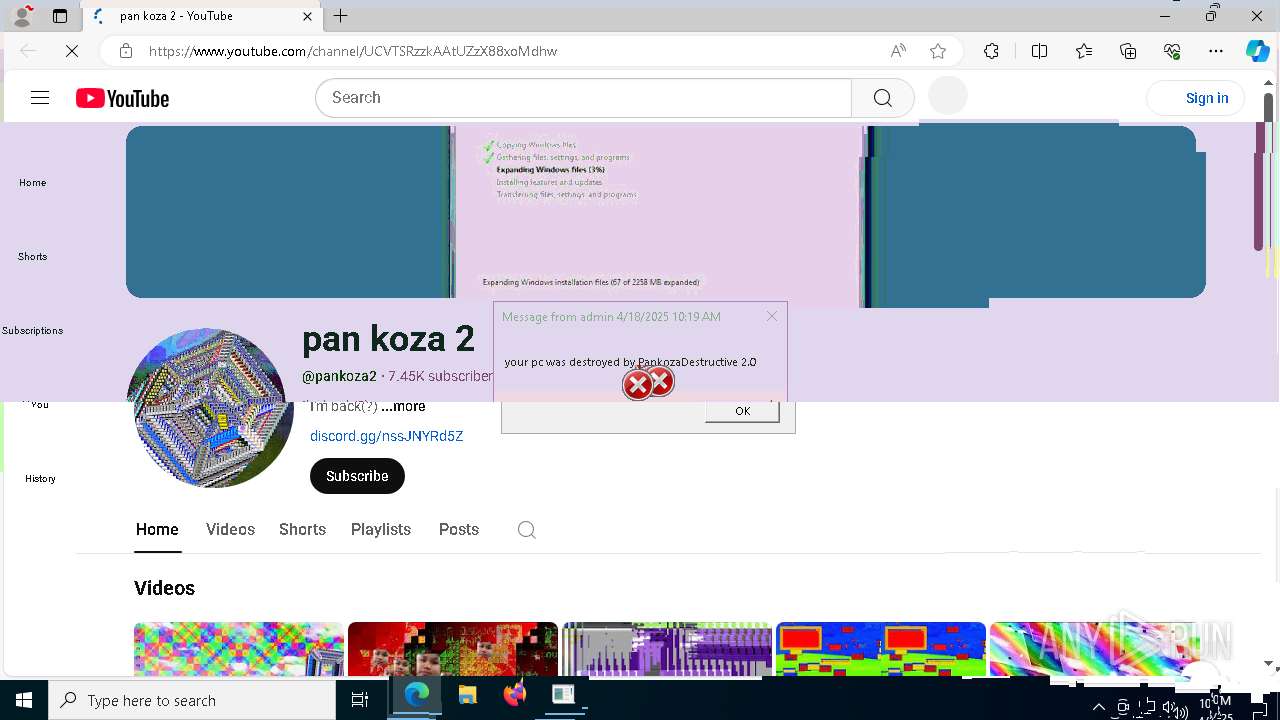1280x720 pixels.
Task: Open the discord.gg/nssJNYRd5Z link
Action: pos(386,436)
